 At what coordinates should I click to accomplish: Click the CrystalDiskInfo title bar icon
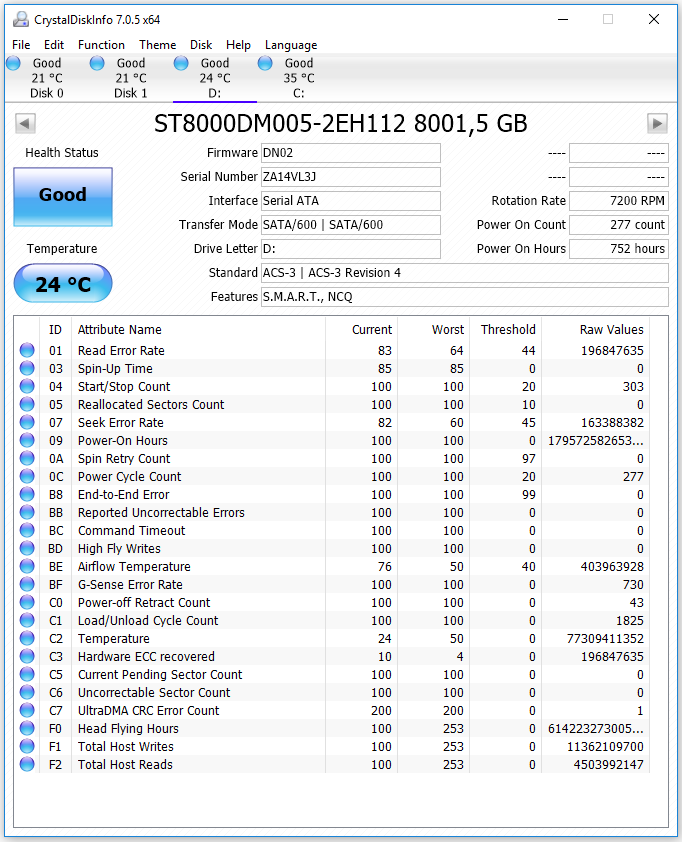20,19
